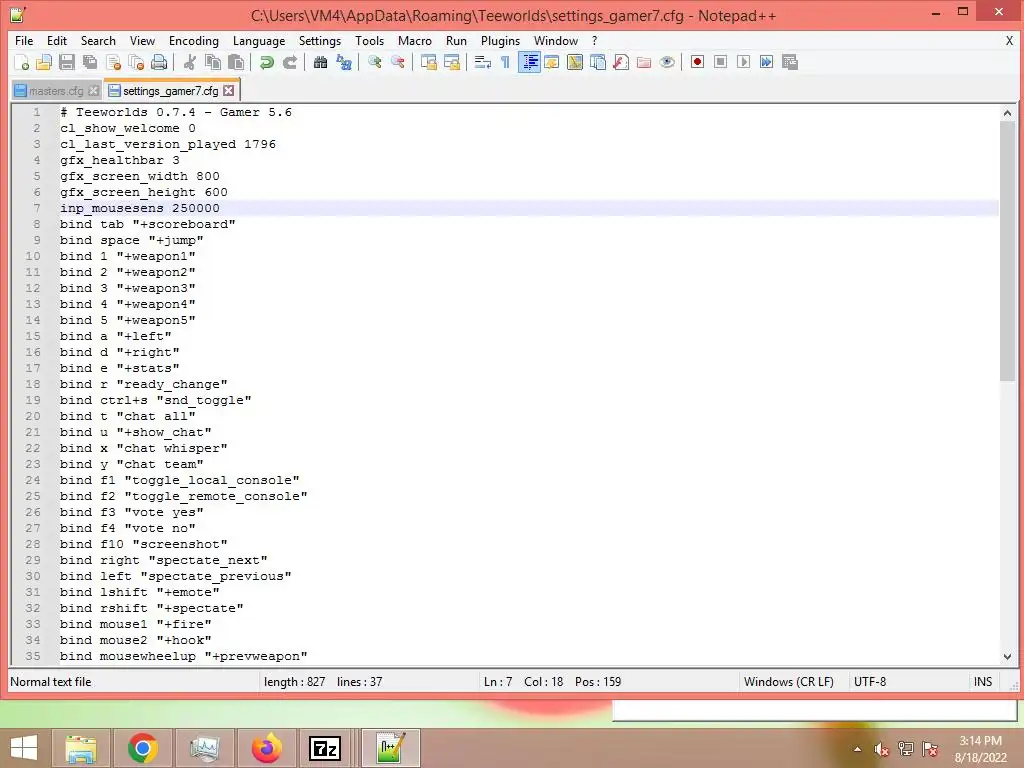Print the document using printer icon
1024x768 pixels.
pos(159,62)
